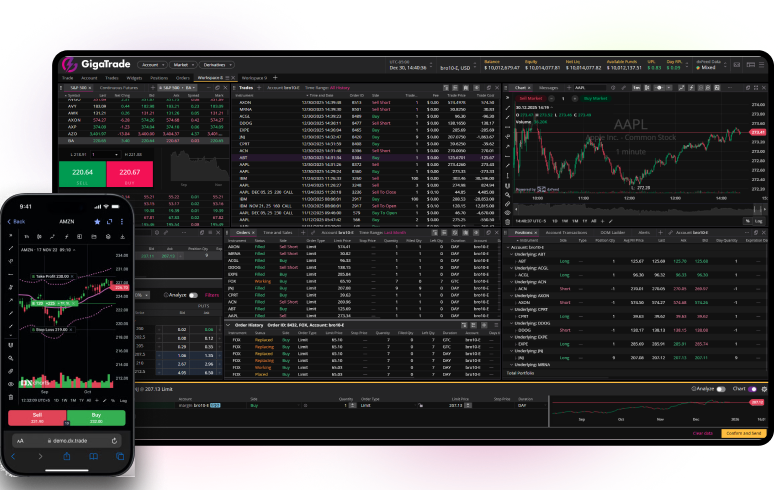Click the green 220.64 Sell button
Viewport: 779px width, 490px height.
click(82, 174)
